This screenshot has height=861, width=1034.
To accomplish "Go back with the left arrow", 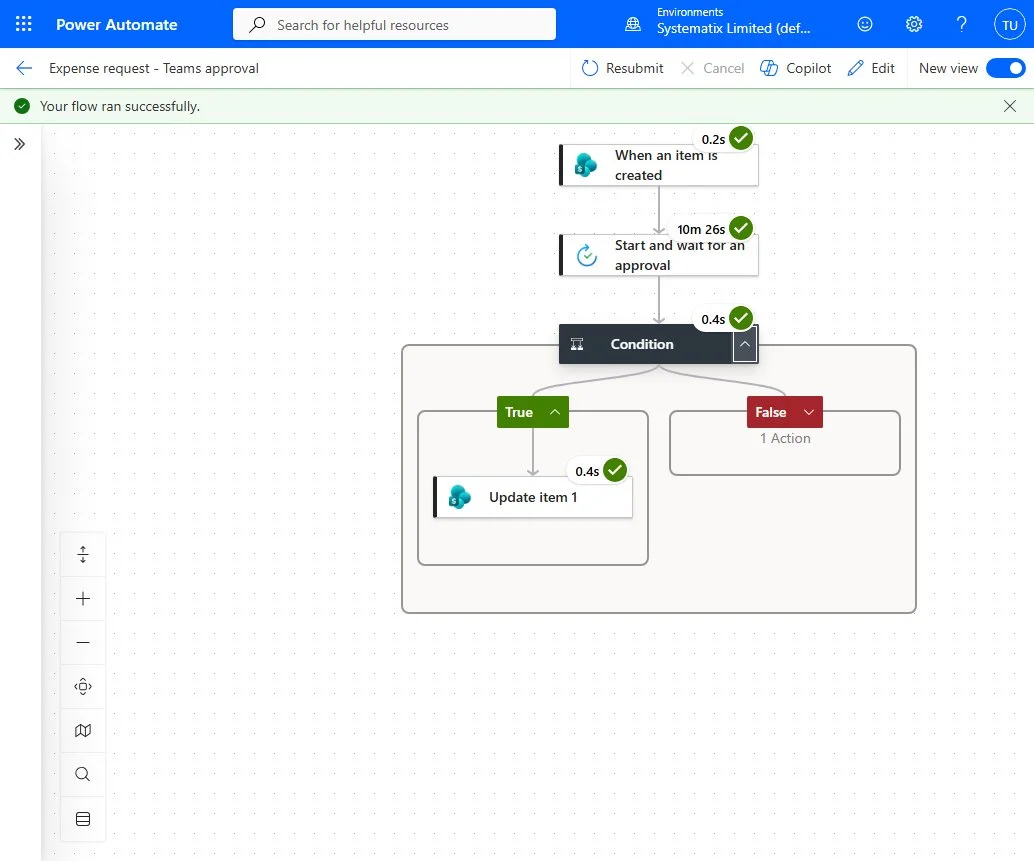I will coord(24,68).
